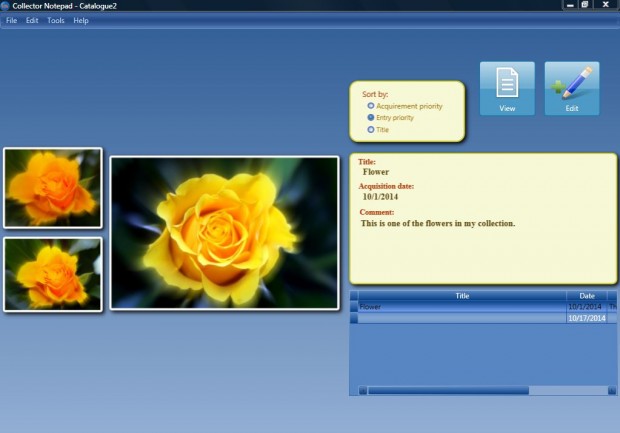Click the Date column header
Viewport: 620px width, 433px height.
587,296
